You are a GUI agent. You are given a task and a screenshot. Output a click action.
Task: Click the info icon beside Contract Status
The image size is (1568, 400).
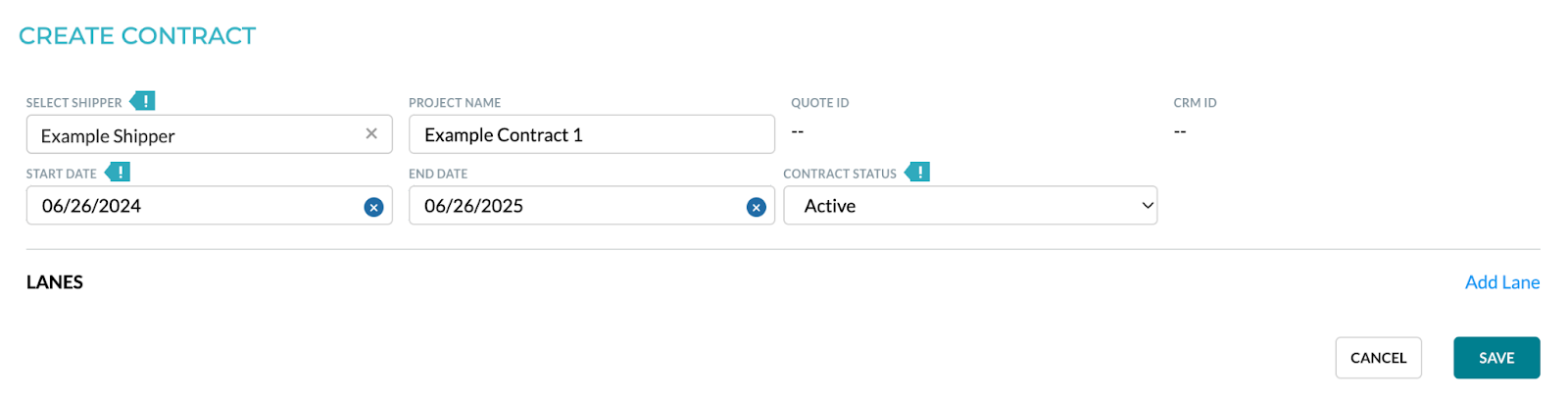[x=918, y=173]
